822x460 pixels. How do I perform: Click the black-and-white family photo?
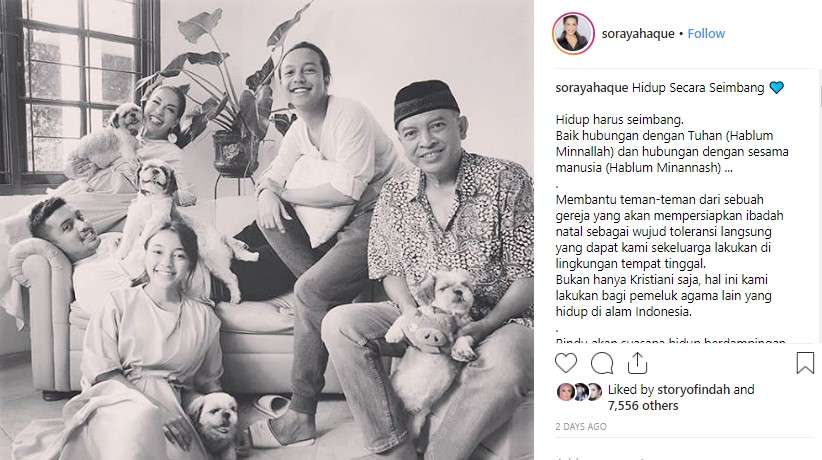[267, 230]
